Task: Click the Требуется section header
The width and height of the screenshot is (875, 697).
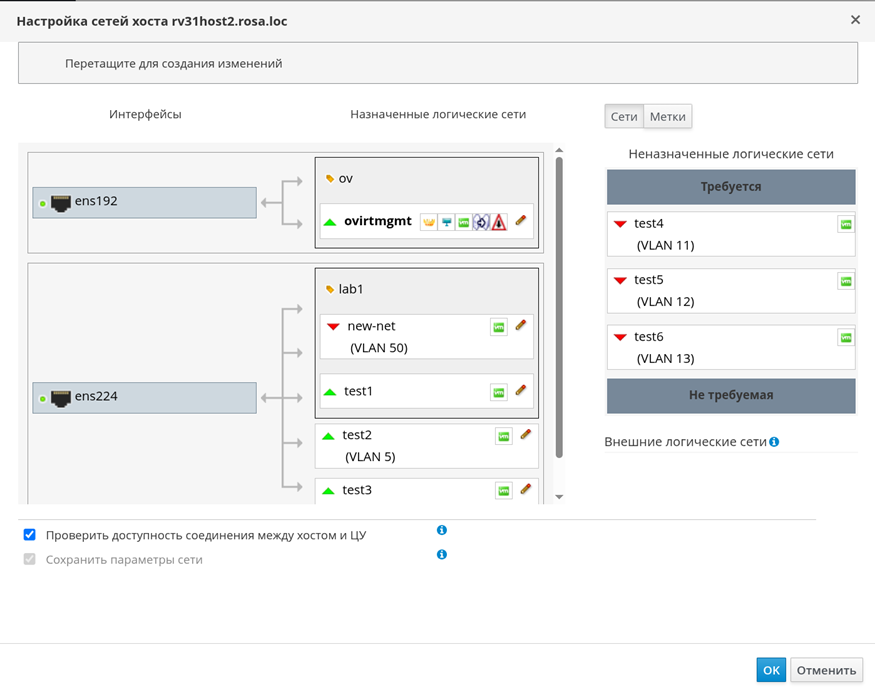Action: point(731,187)
